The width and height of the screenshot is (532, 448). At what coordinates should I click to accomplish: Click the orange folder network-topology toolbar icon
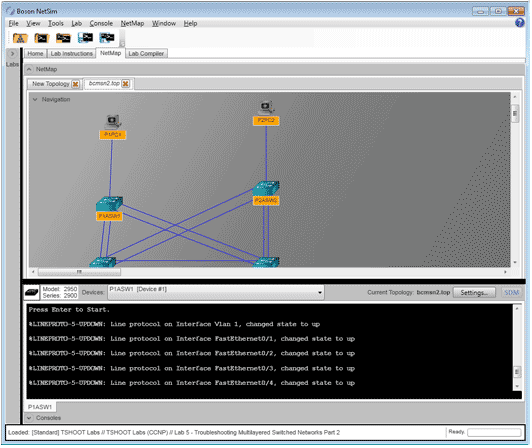[20, 38]
